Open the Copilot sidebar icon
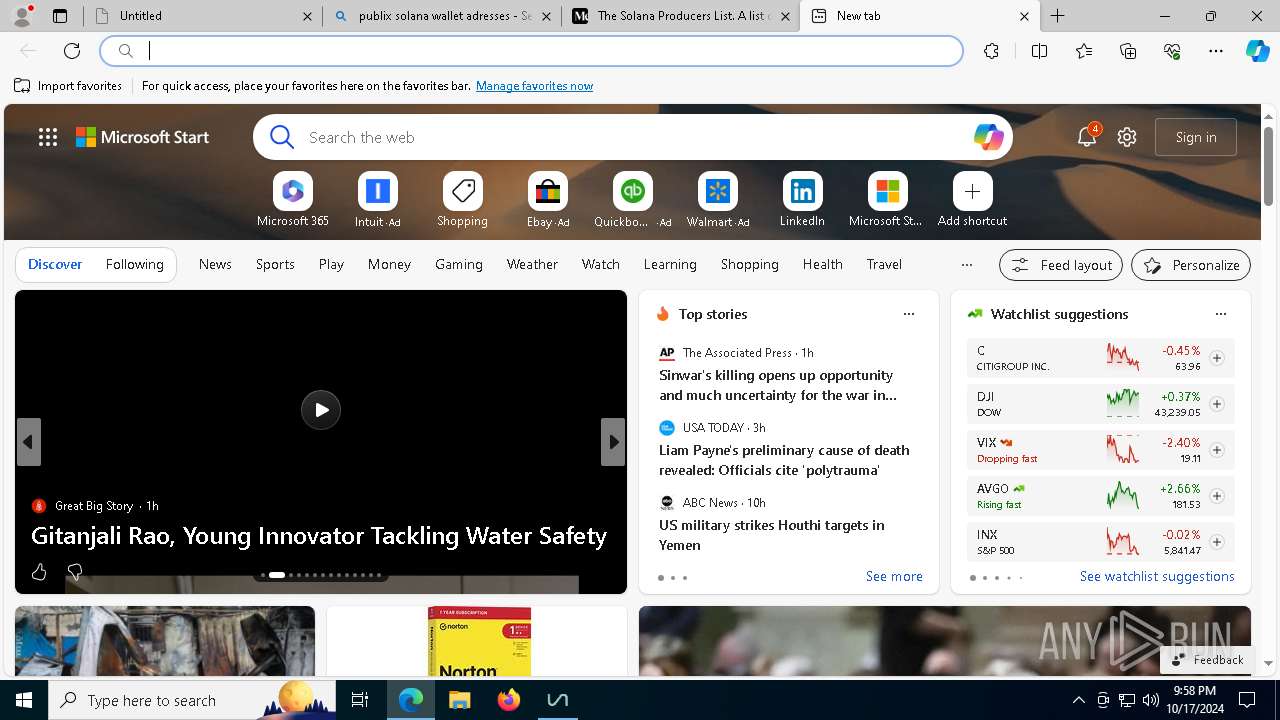Image resolution: width=1280 pixels, height=720 pixels. coord(1257,51)
